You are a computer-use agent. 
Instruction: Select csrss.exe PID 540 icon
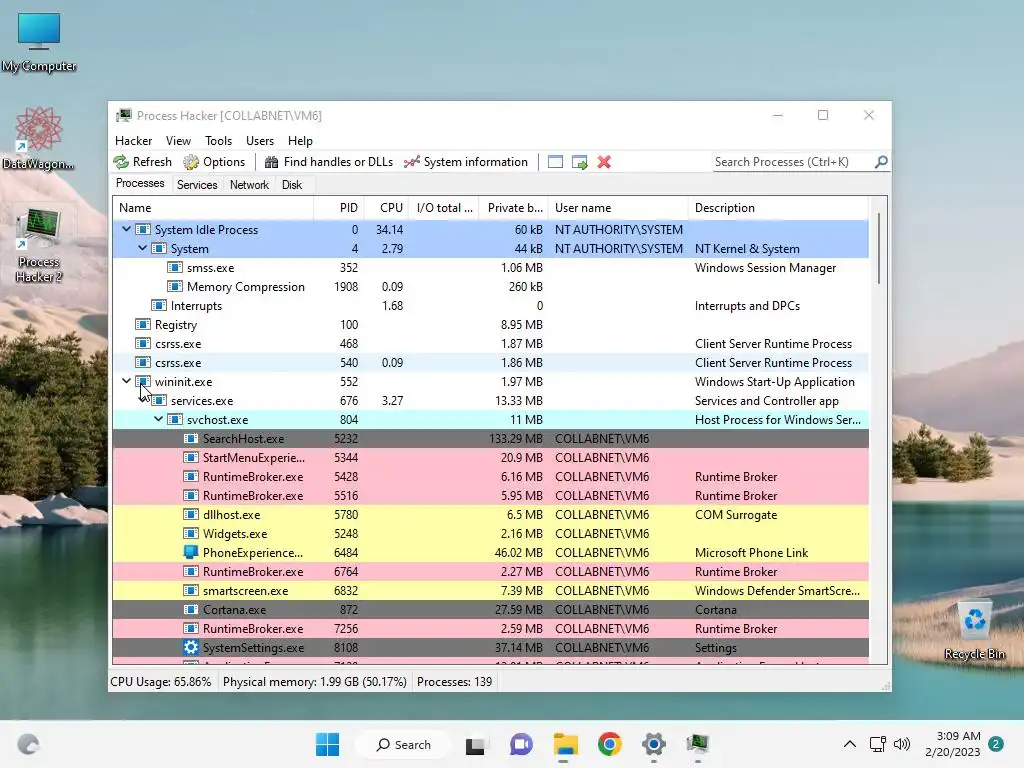pyautogui.click(x=142, y=362)
